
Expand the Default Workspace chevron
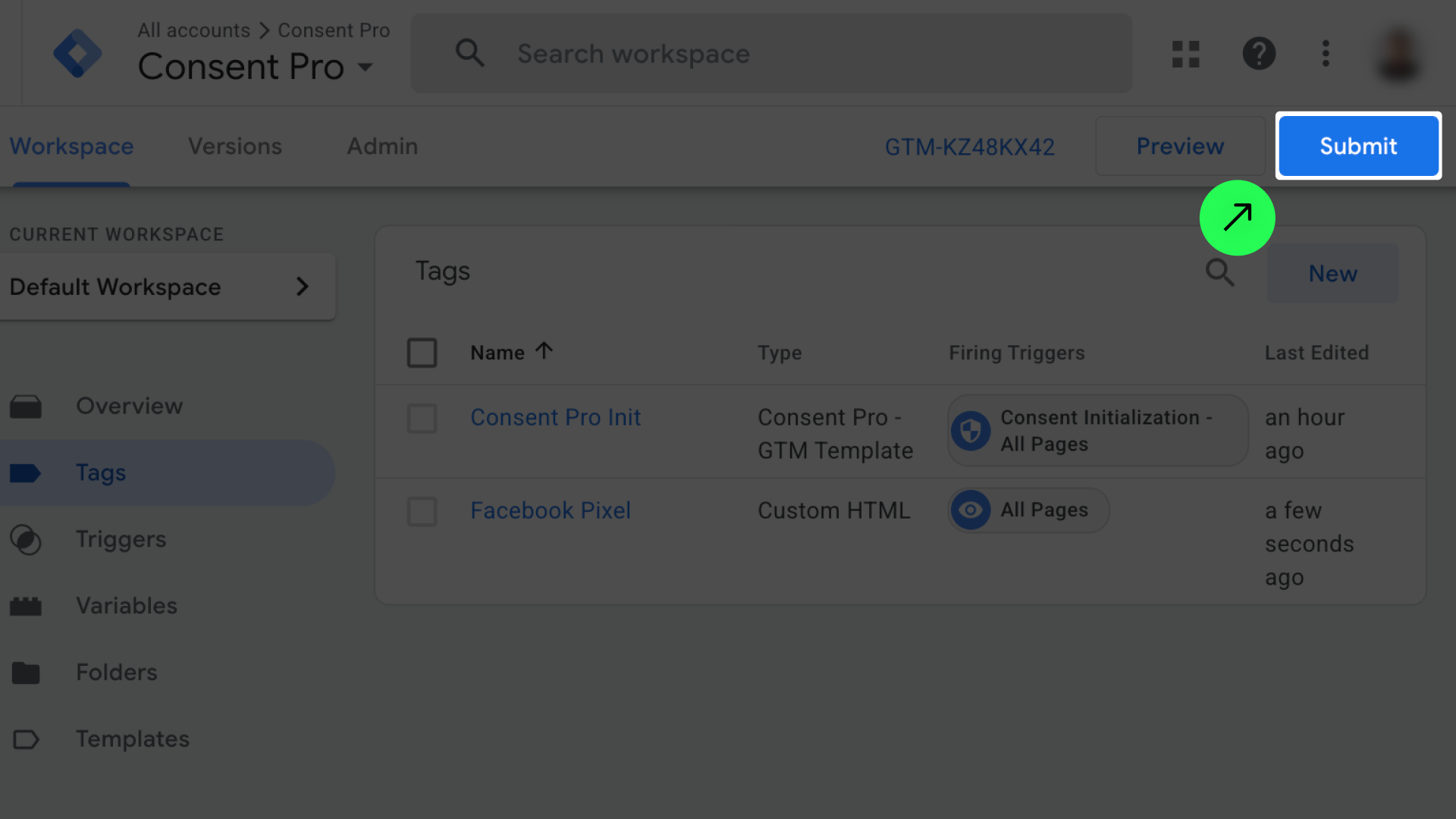coord(303,287)
